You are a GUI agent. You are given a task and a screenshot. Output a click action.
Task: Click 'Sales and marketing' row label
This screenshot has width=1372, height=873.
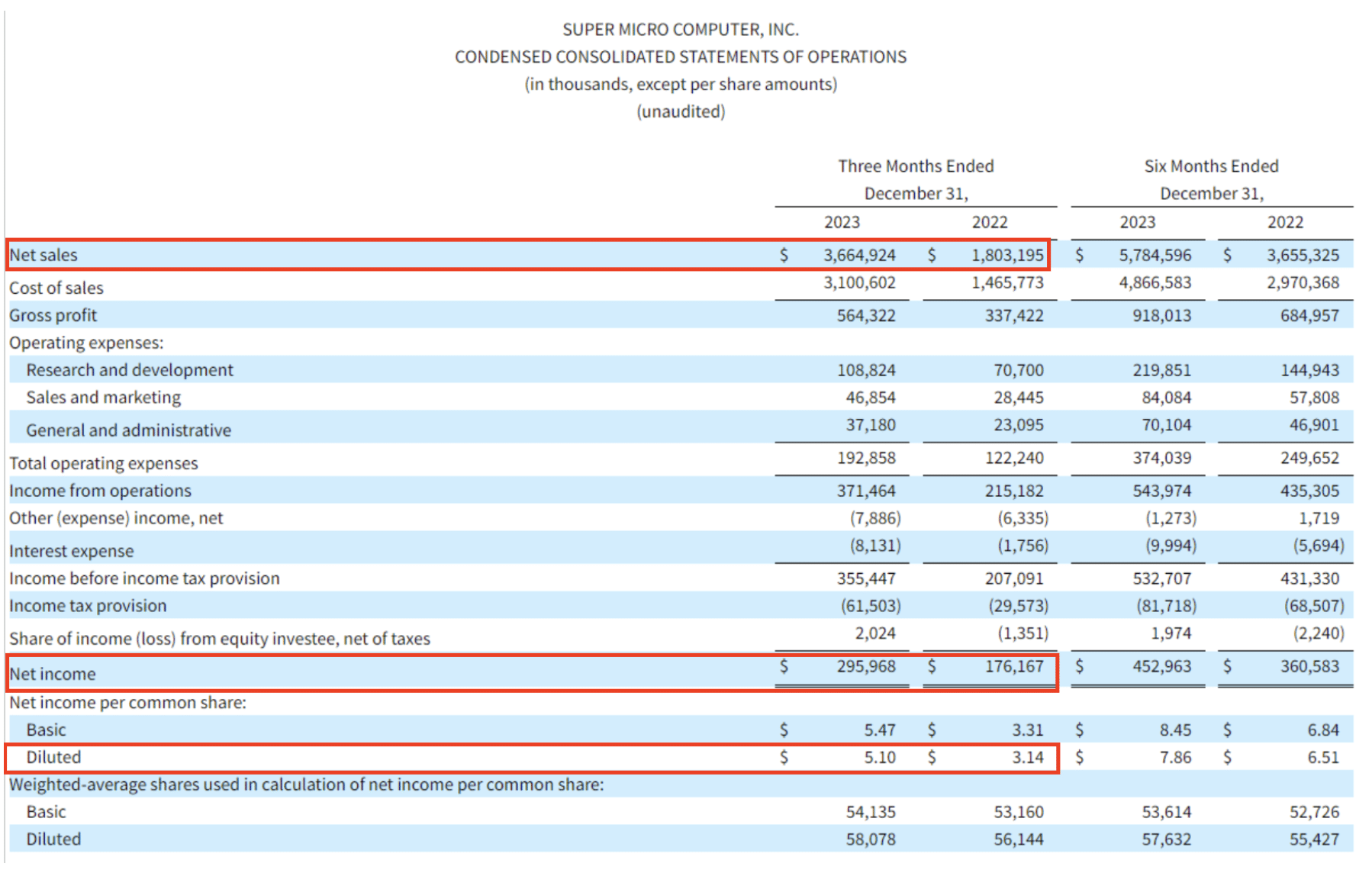point(104,398)
